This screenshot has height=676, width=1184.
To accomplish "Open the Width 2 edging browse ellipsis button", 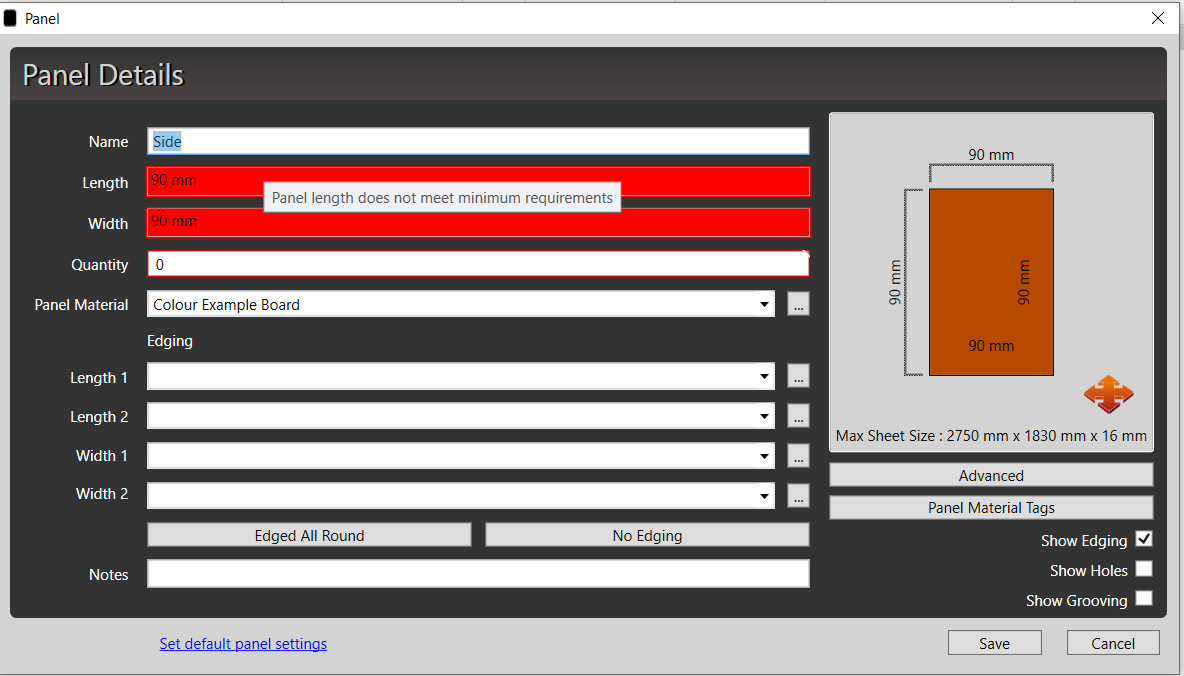I will [x=798, y=495].
